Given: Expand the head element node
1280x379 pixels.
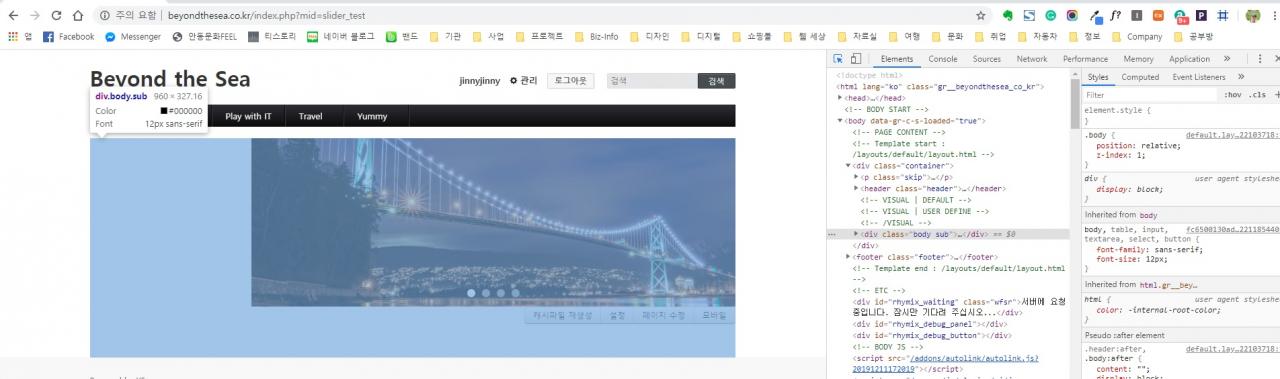Looking at the screenshot, I should tap(841, 98).
